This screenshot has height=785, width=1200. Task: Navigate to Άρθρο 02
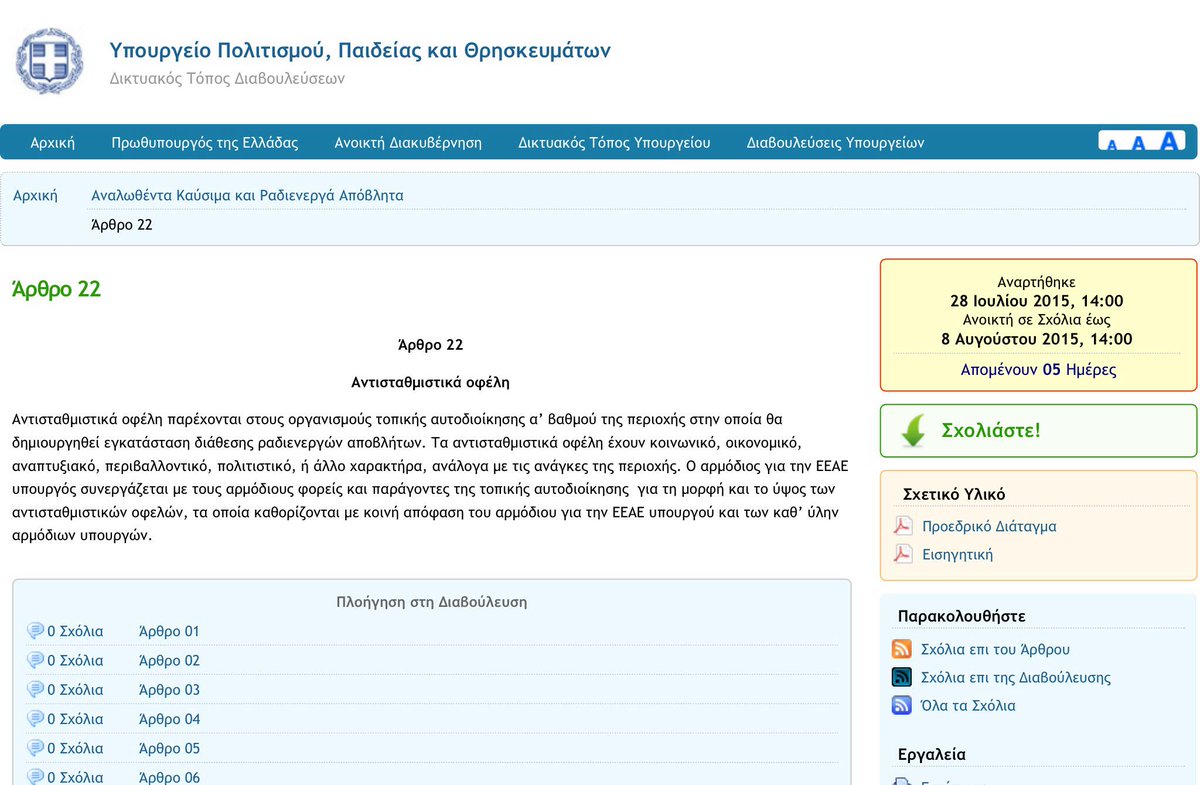pyautogui.click(x=169, y=660)
